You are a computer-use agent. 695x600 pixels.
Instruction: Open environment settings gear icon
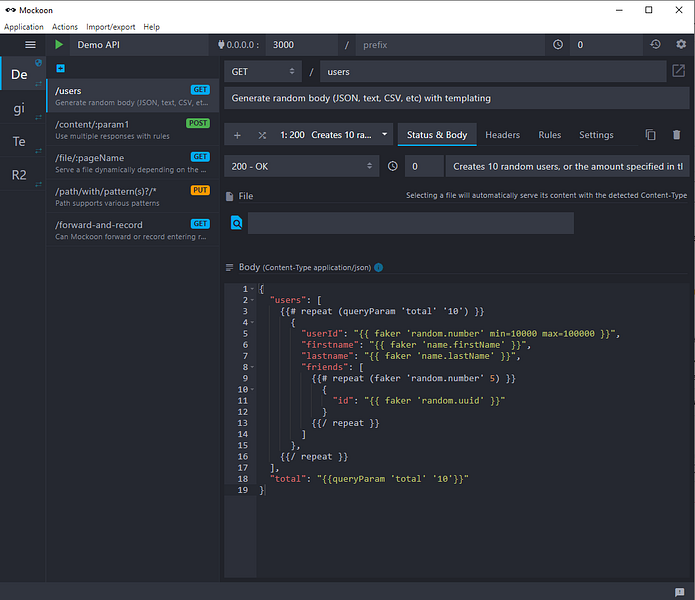(x=681, y=45)
